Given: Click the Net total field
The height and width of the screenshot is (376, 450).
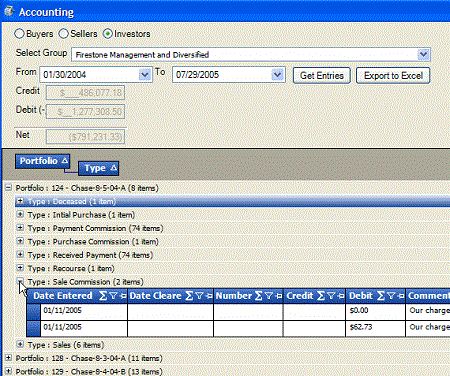Looking at the screenshot, I should [85, 137].
